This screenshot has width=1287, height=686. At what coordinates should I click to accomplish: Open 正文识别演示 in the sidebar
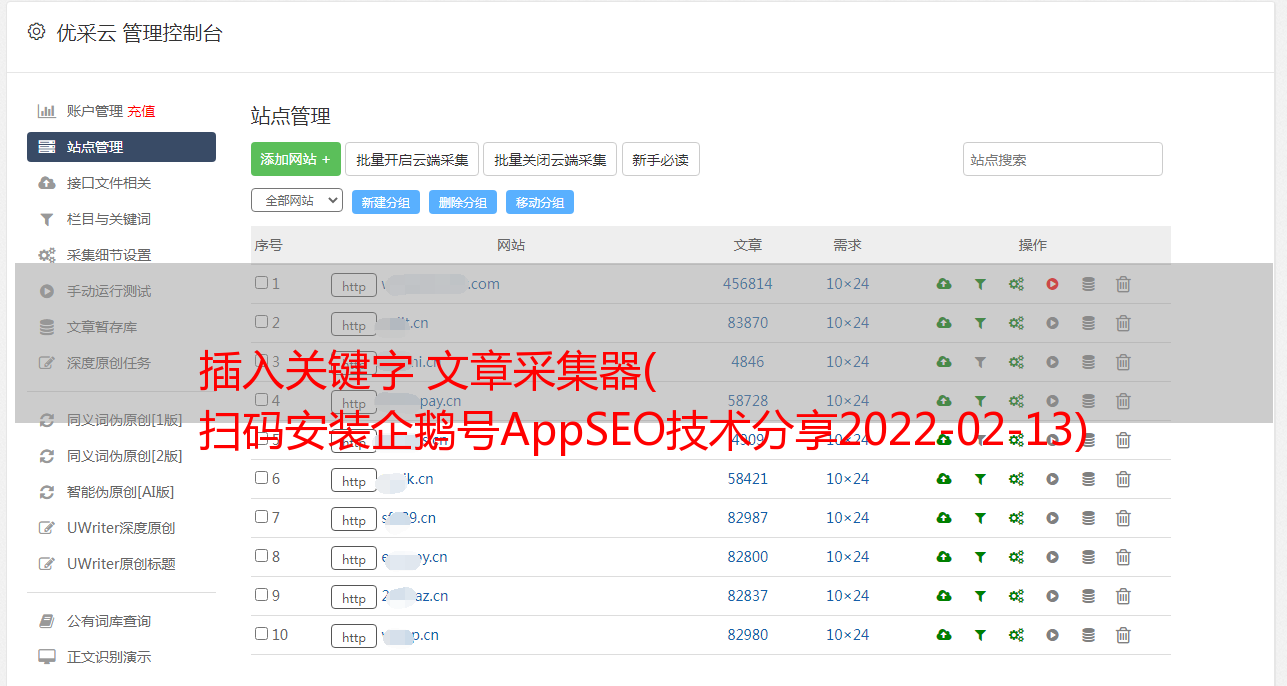pyautogui.click(x=109, y=657)
